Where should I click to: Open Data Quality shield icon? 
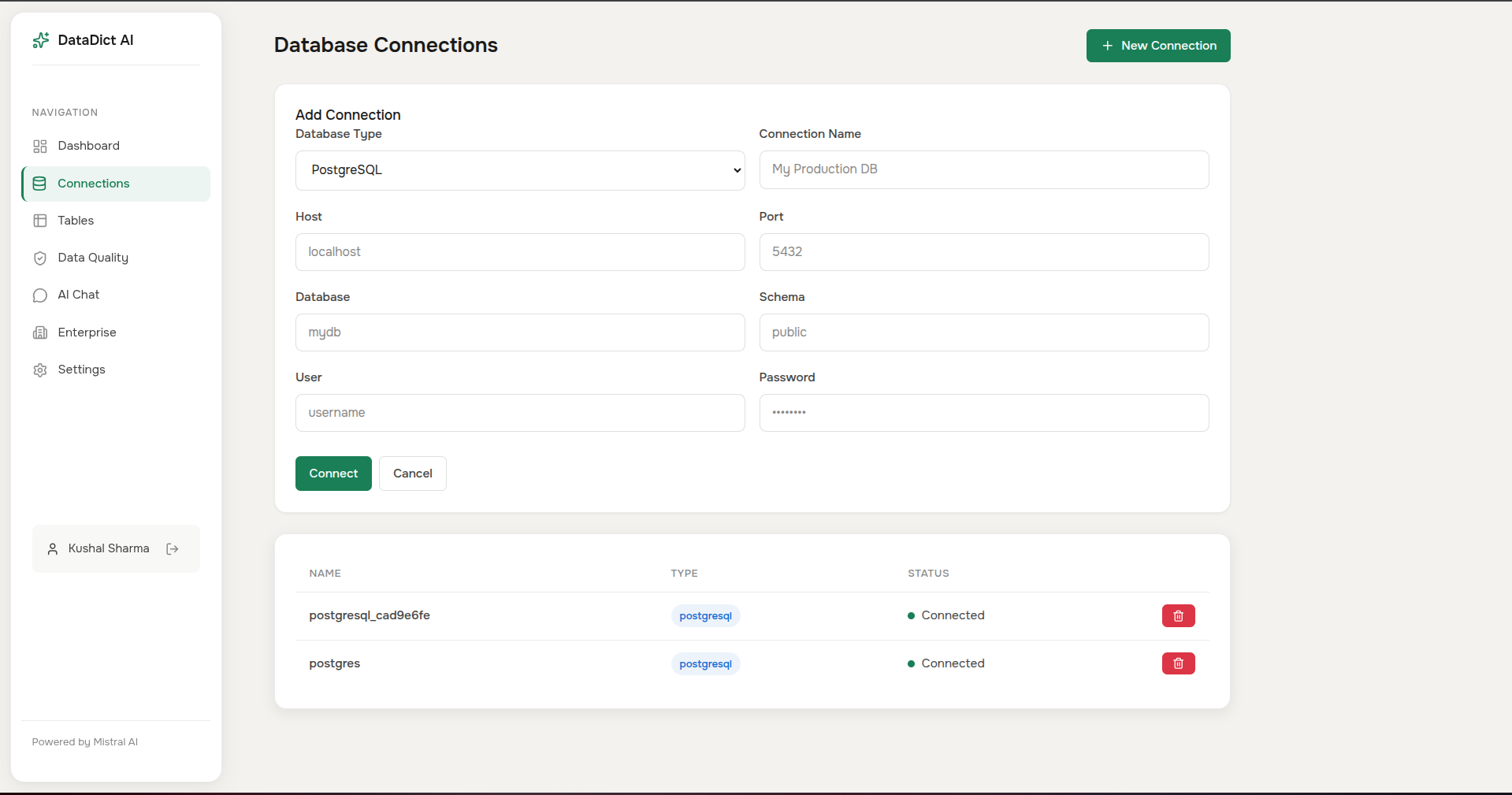coord(40,258)
